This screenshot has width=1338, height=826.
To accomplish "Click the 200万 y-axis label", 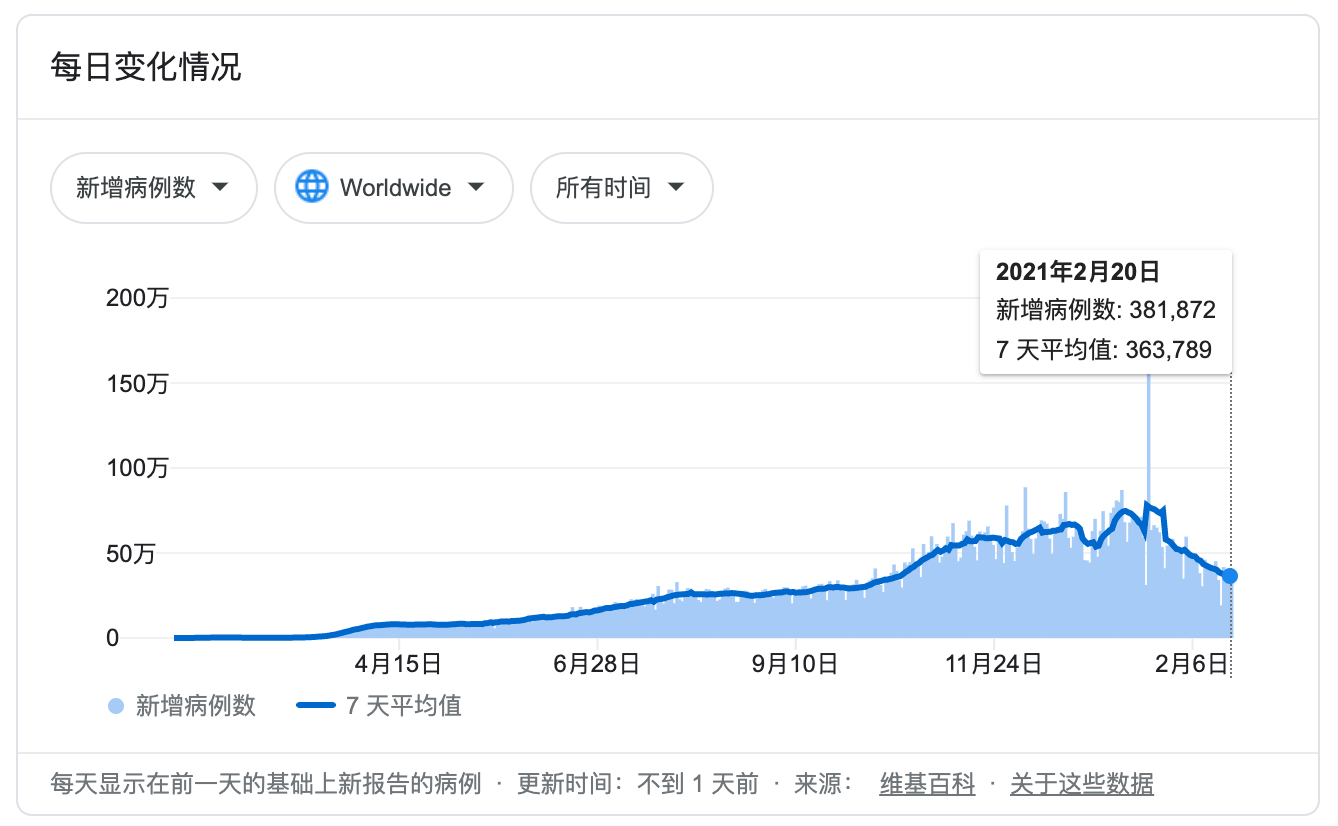I will click(137, 298).
